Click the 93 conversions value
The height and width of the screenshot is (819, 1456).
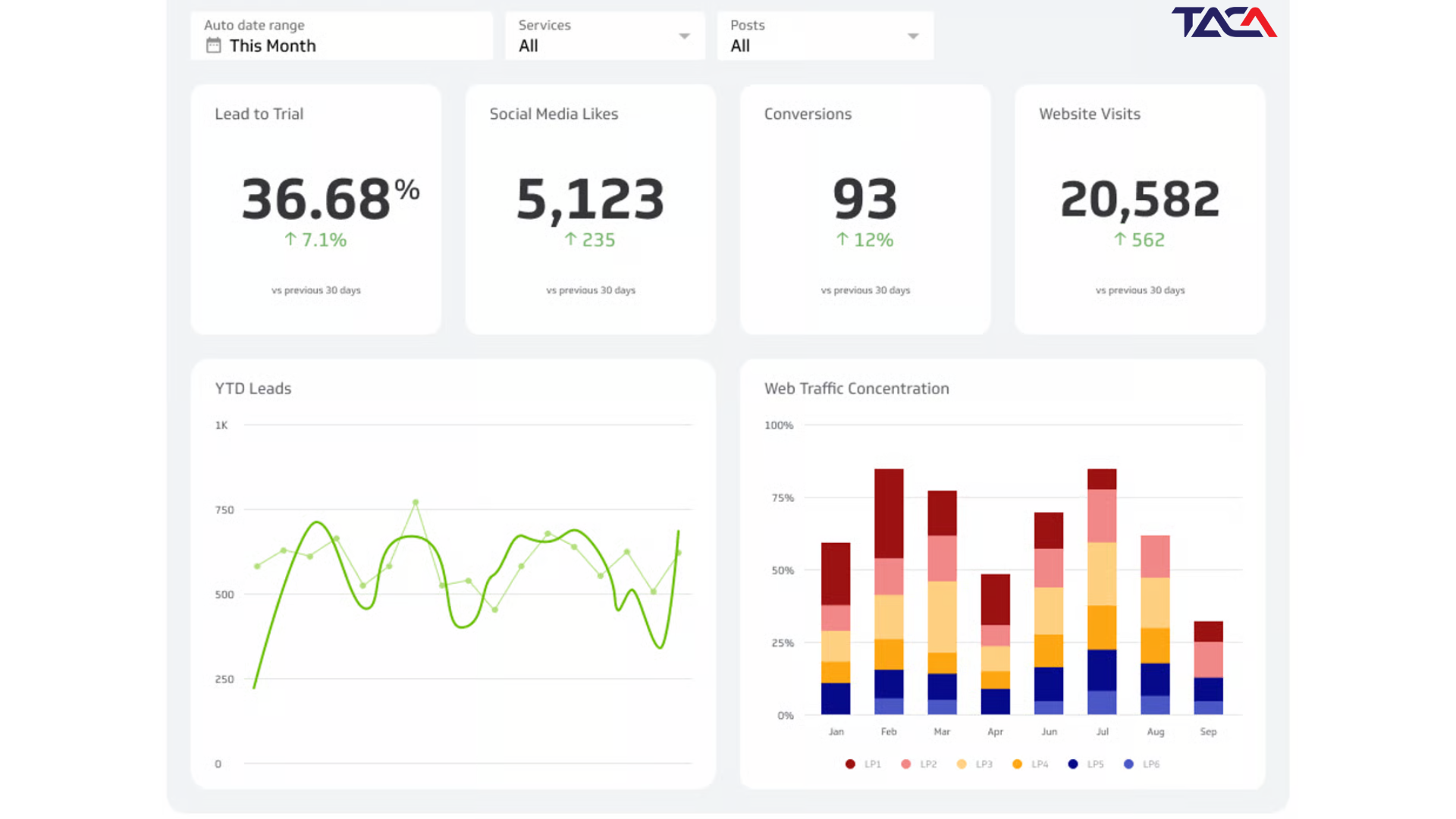point(865,199)
